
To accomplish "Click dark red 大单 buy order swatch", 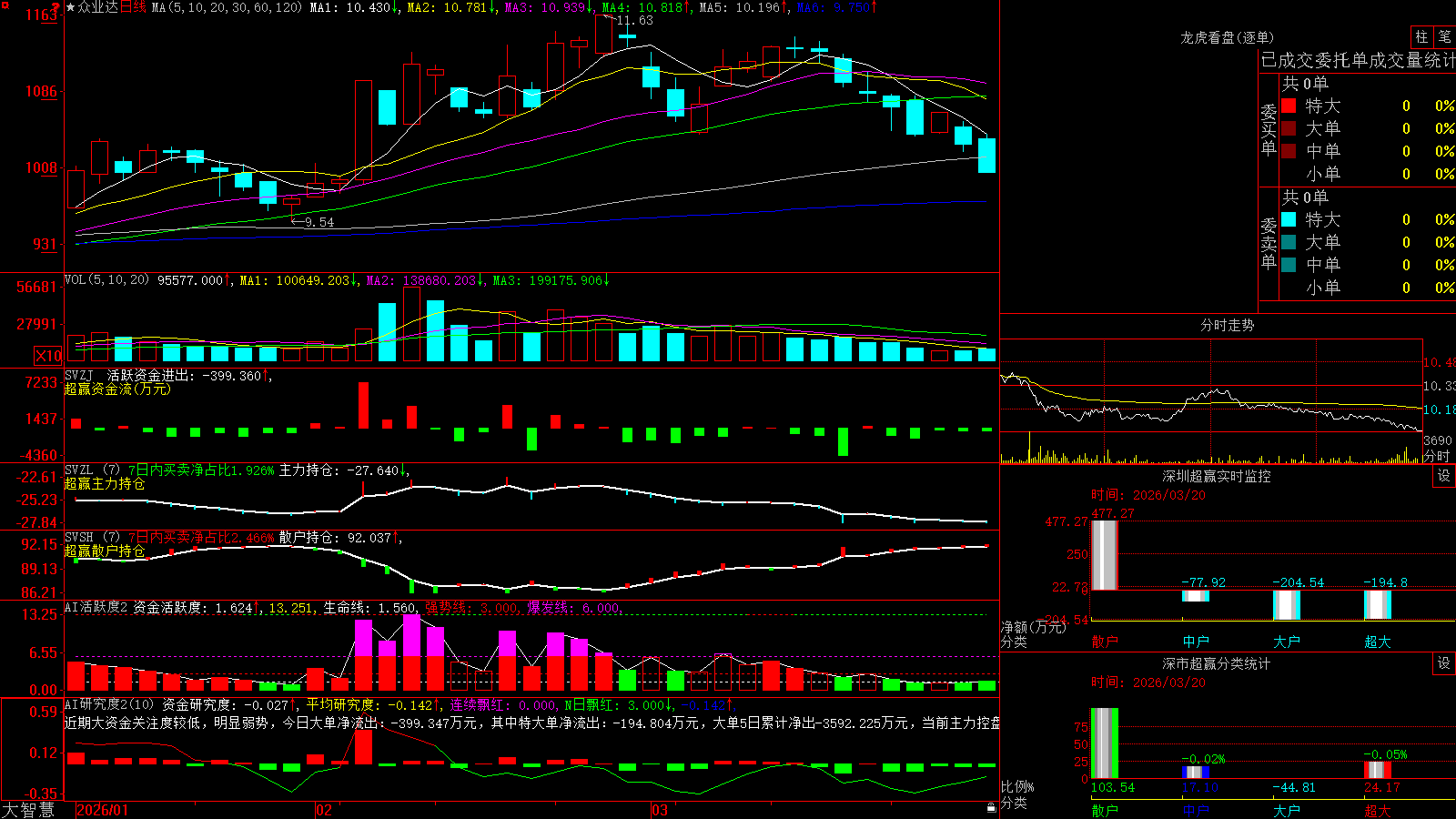I will 1289,128.
